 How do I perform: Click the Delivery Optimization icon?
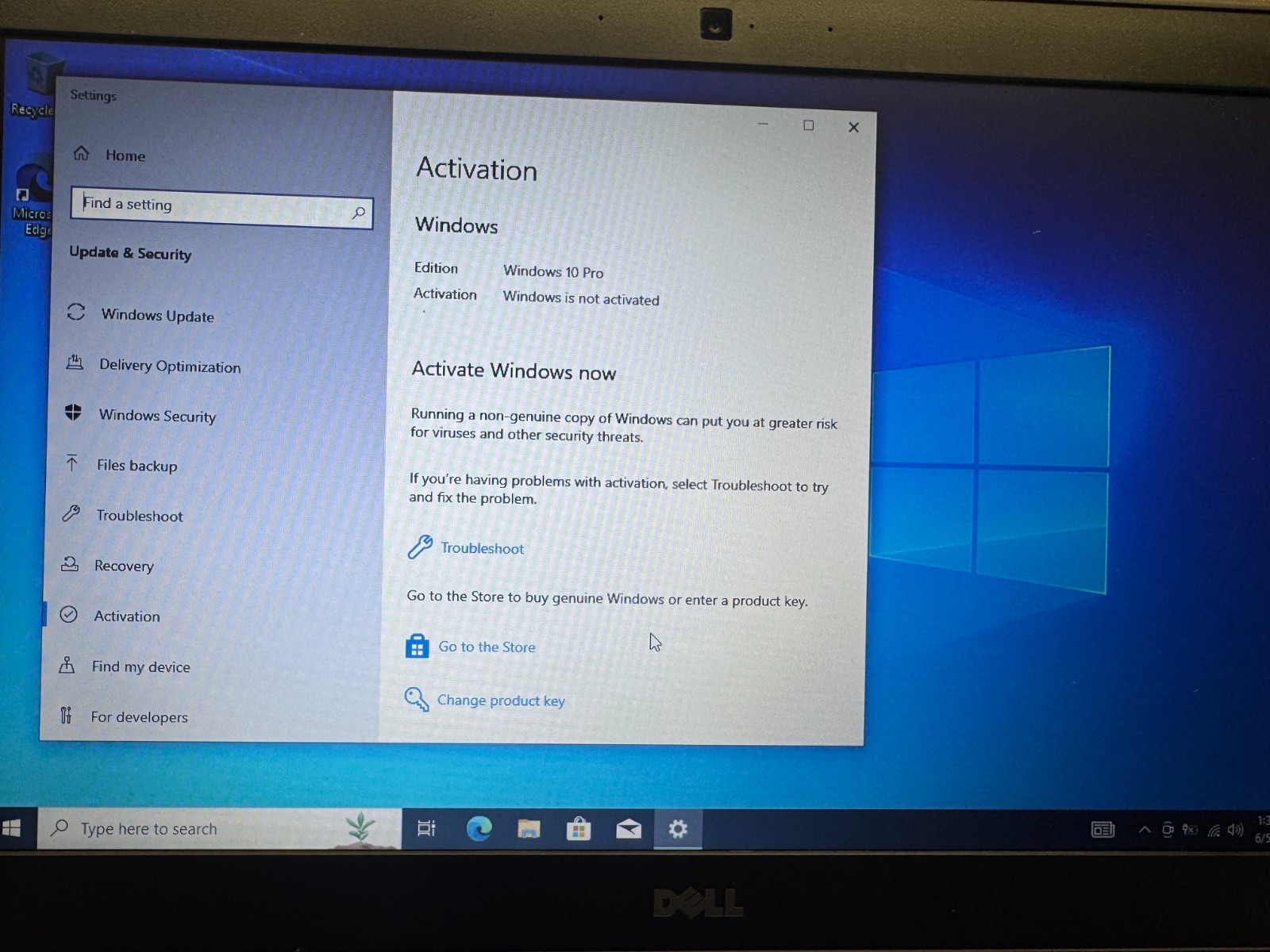tap(75, 363)
